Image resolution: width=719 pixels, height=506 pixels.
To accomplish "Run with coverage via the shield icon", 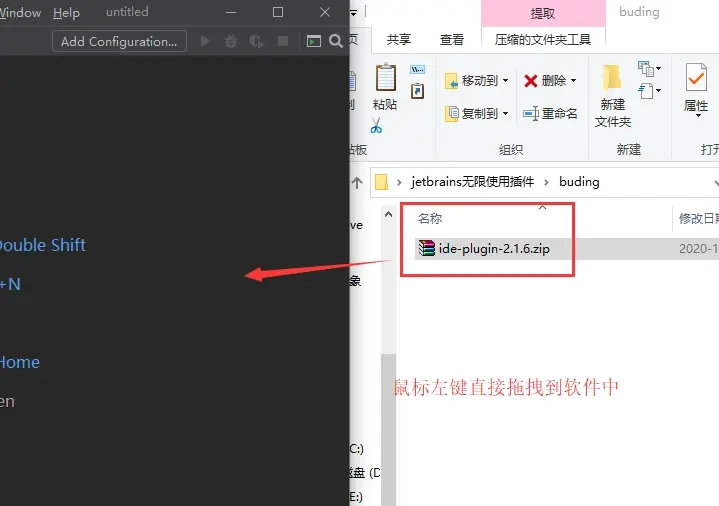I will point(257,41).
